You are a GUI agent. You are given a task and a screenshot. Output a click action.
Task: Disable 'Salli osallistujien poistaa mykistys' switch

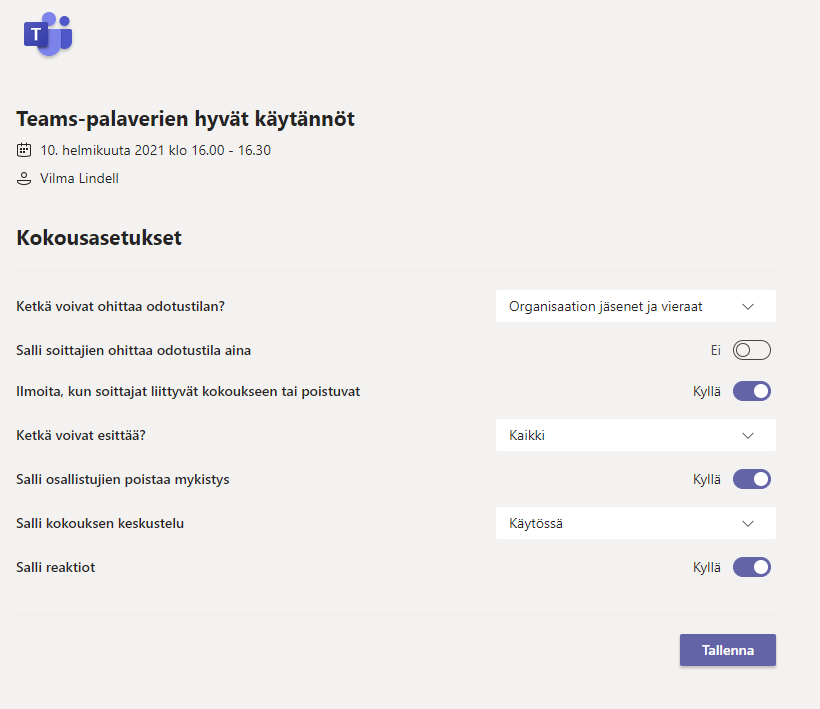pos(751,479)
